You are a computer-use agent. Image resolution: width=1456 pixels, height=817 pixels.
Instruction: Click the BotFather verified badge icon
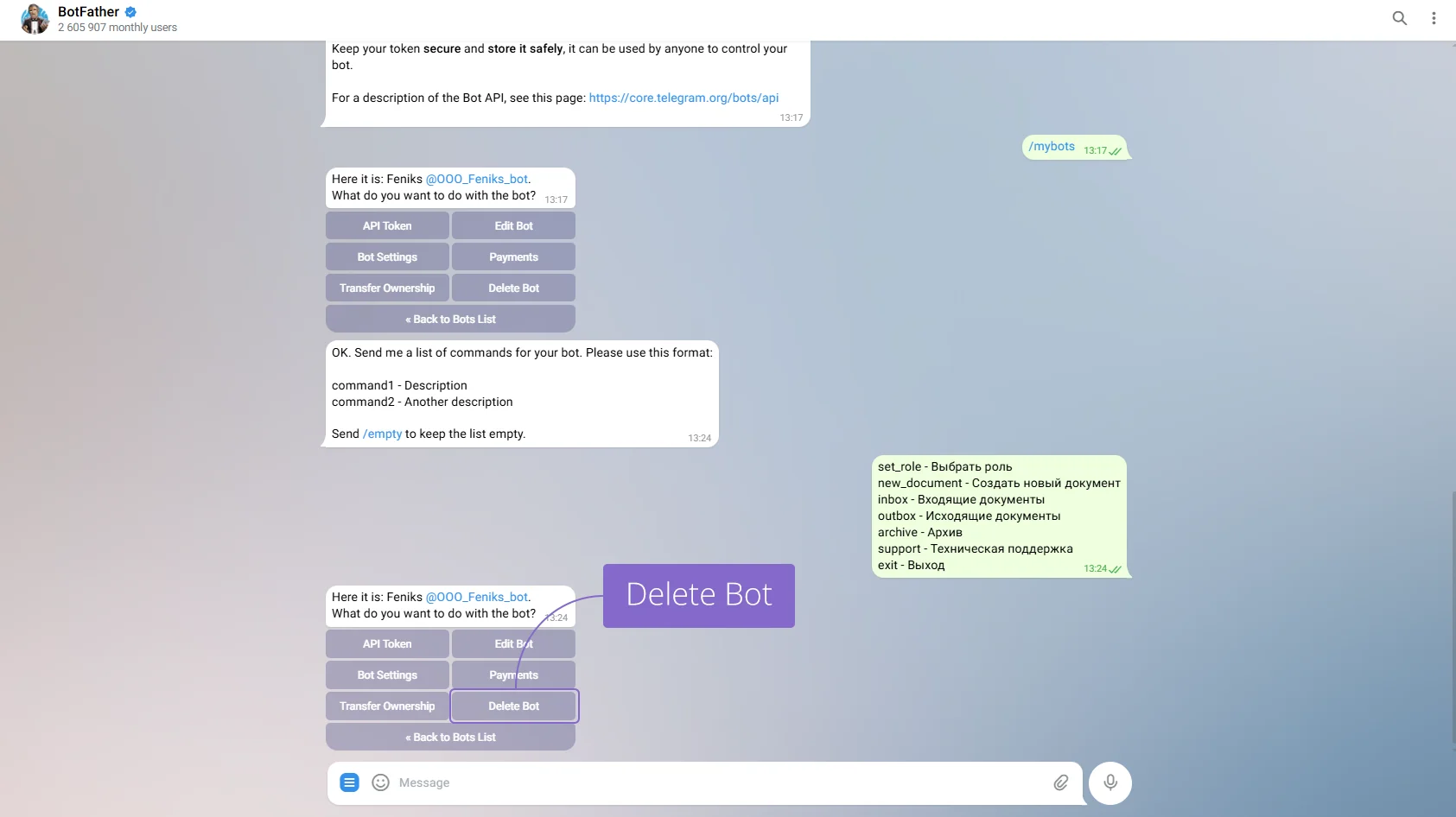[131, 12]
